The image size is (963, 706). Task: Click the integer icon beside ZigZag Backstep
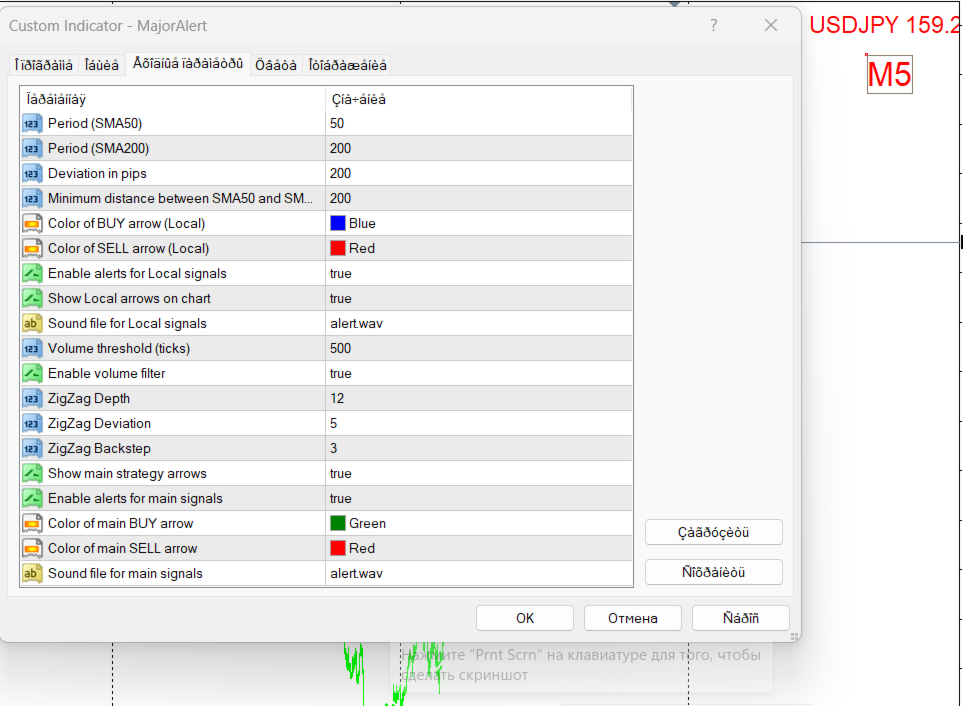point(32,449)
